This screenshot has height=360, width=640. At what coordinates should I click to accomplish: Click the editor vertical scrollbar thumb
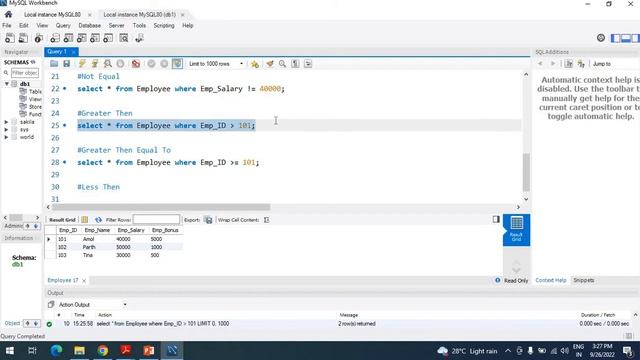(x=526, y=172)
